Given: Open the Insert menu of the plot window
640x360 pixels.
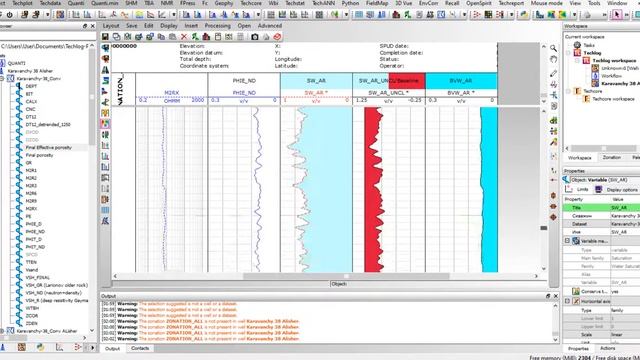Looking at the screenshot, I should point(191,26).
